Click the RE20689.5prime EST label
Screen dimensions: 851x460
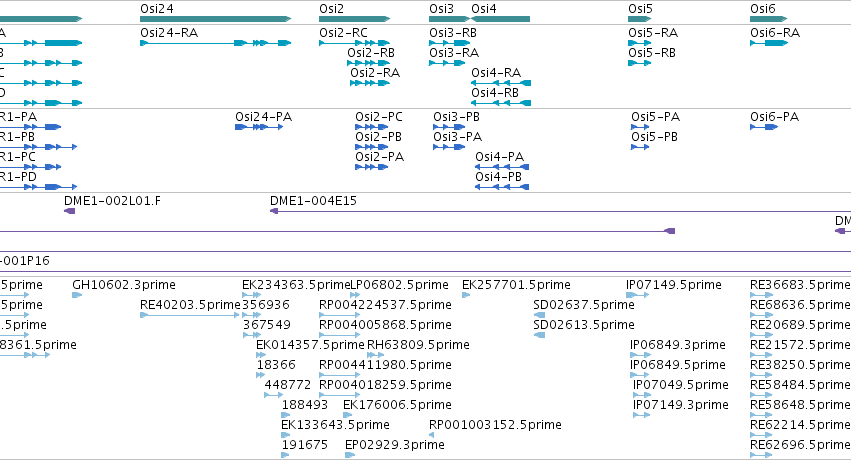coord(800,325)
